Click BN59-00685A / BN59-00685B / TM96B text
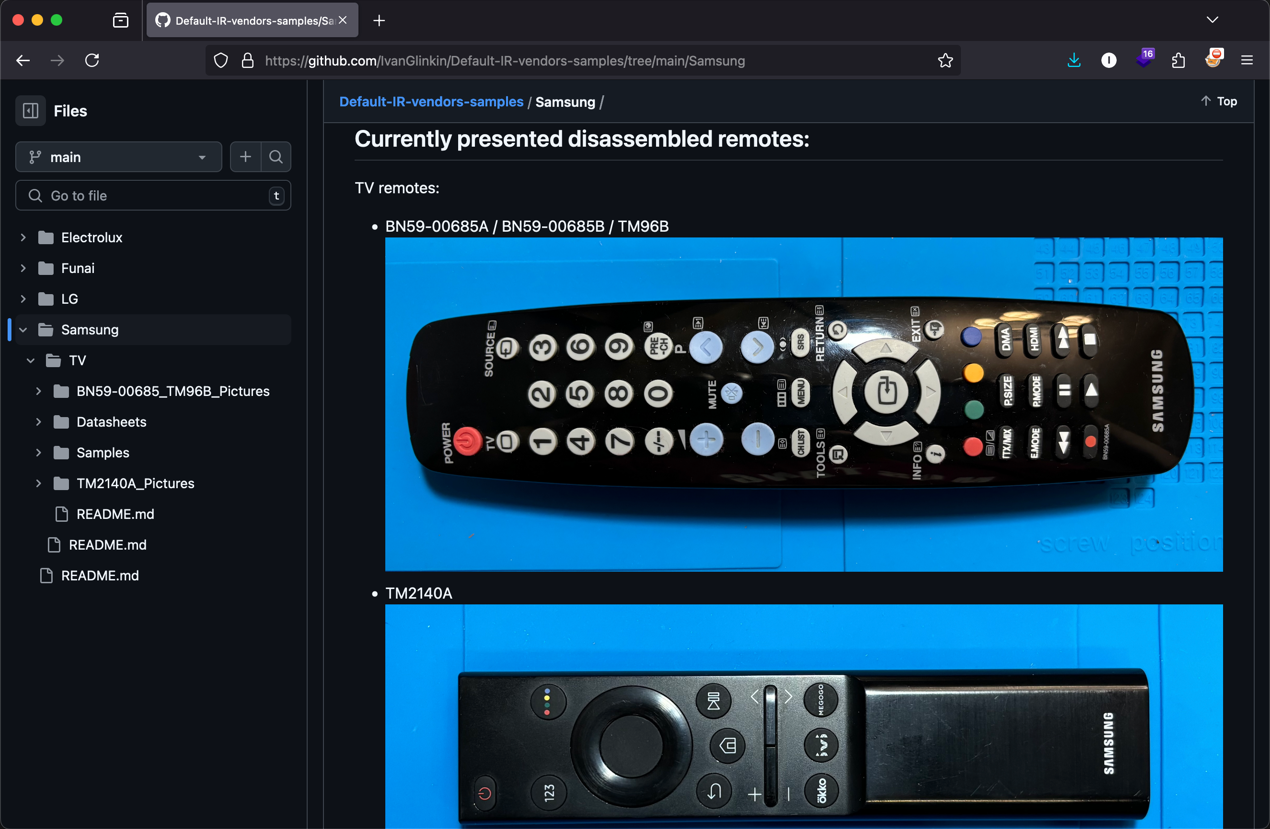Viewport: 1270px width, 829px height. point(527,226)
